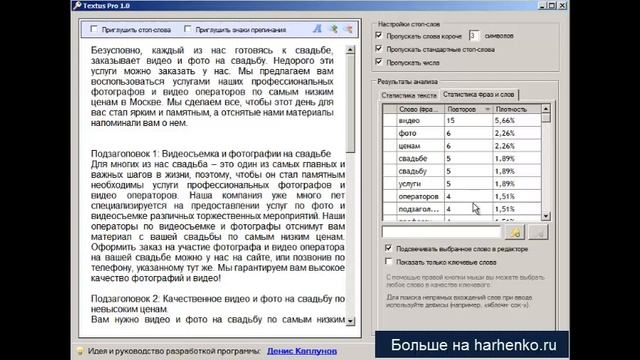Toggle 'Приглушить стоп-слова' checkbox

94,29
